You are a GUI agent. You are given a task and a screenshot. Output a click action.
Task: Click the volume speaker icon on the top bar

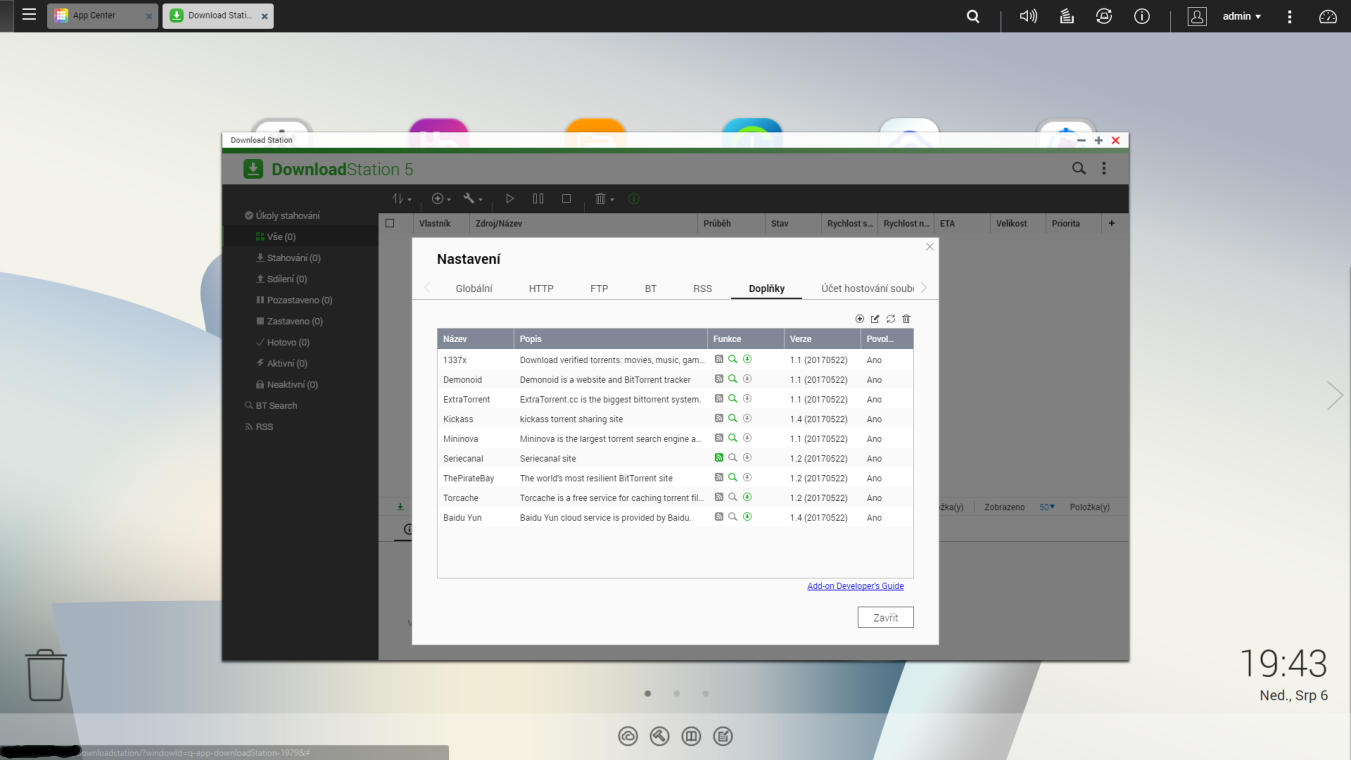pos(1028,16)
